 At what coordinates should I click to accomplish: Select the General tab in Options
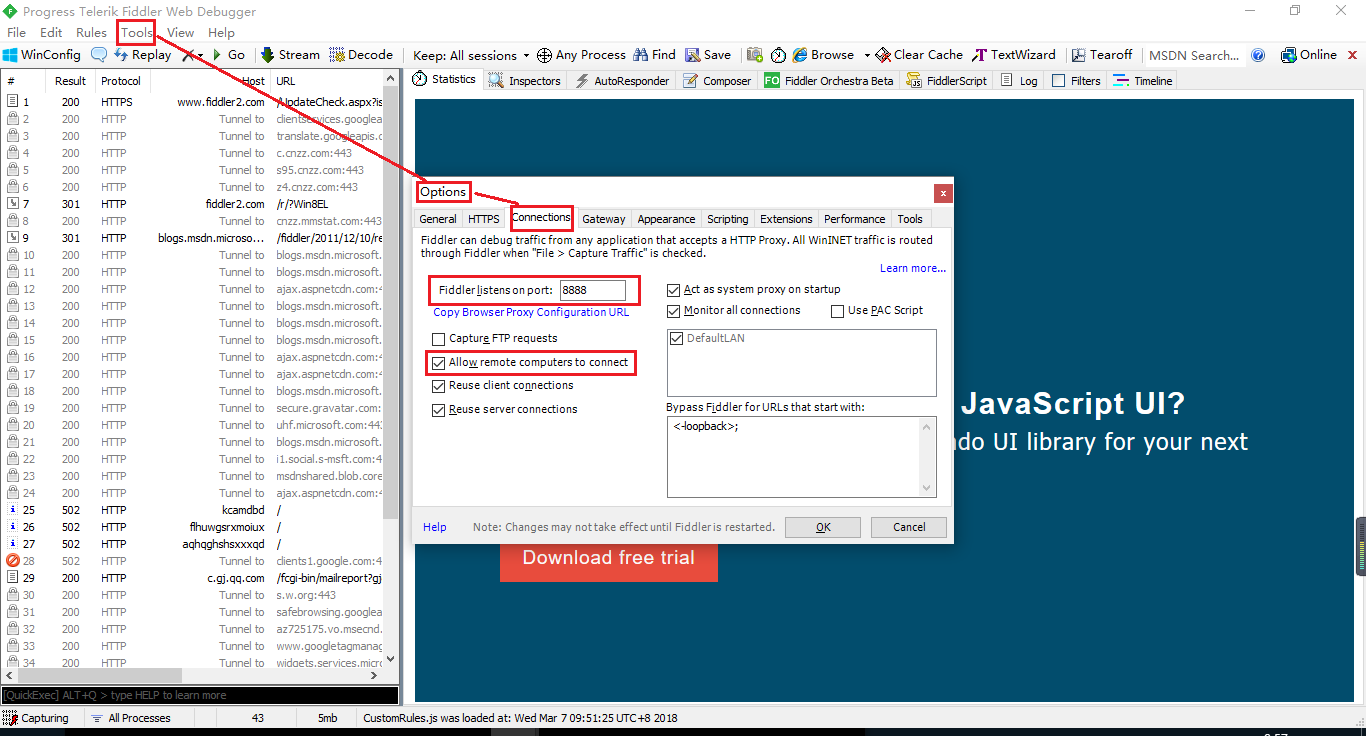[x=438, y=219]
